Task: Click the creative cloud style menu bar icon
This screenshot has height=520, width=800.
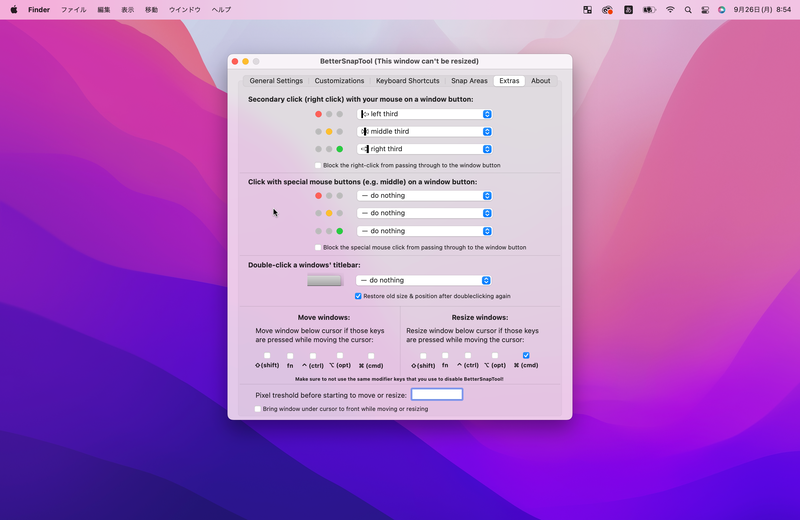Action: coord(607,10)
